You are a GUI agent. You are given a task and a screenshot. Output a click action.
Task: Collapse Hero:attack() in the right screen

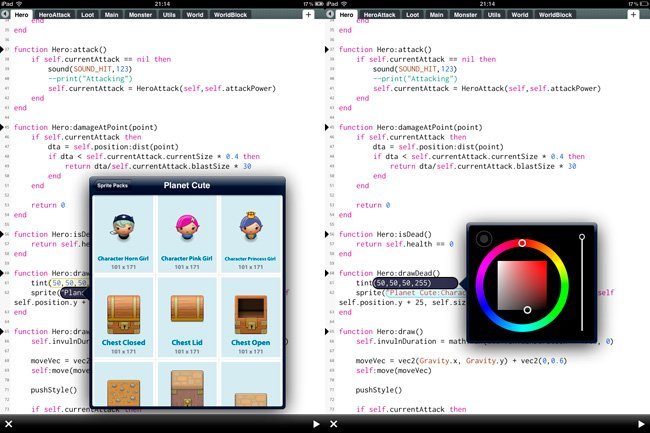pyautogui.click(x=327, y=49)
